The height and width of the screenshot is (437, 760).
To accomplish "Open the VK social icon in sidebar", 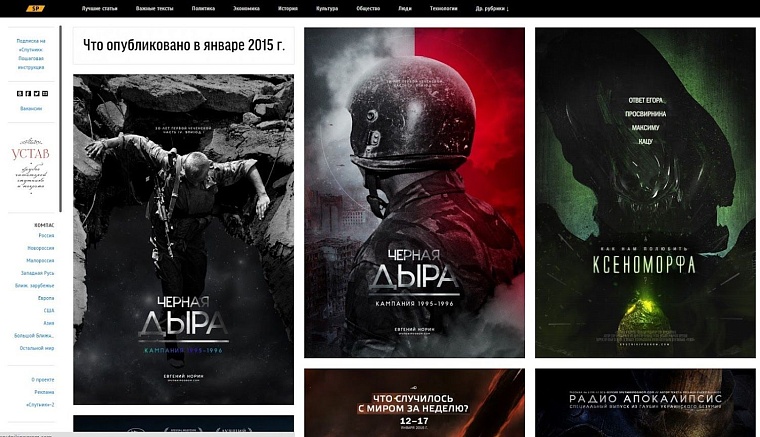I will coord(21,93).
